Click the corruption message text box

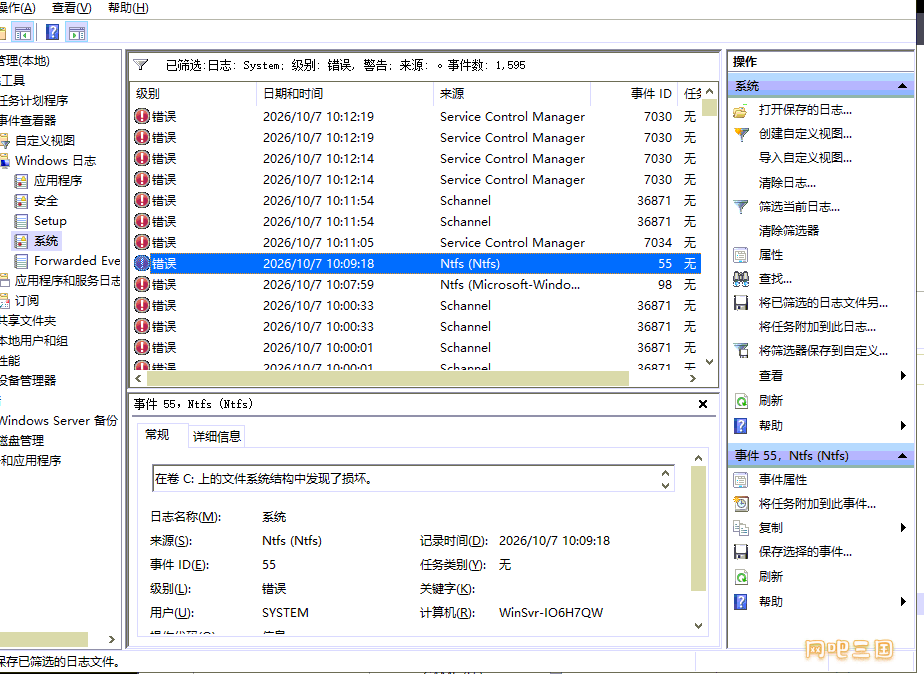point(413,479)
